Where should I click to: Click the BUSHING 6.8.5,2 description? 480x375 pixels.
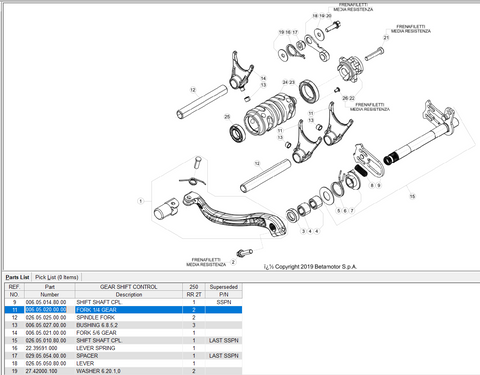97,325
